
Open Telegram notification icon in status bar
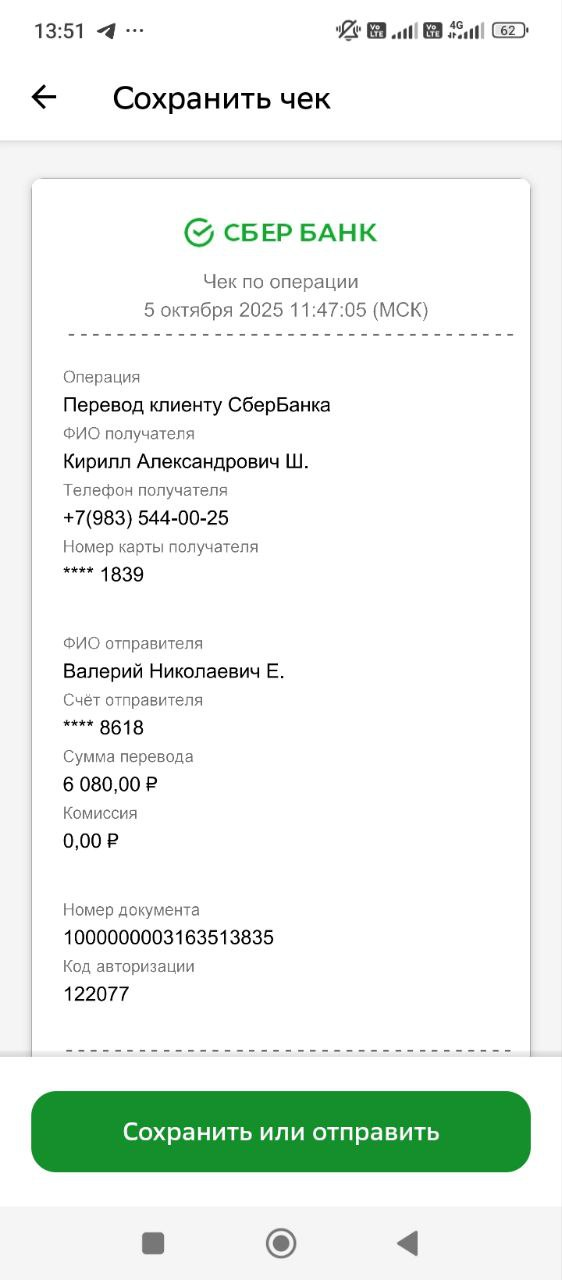pyautogui.click(x=106, y=30)
